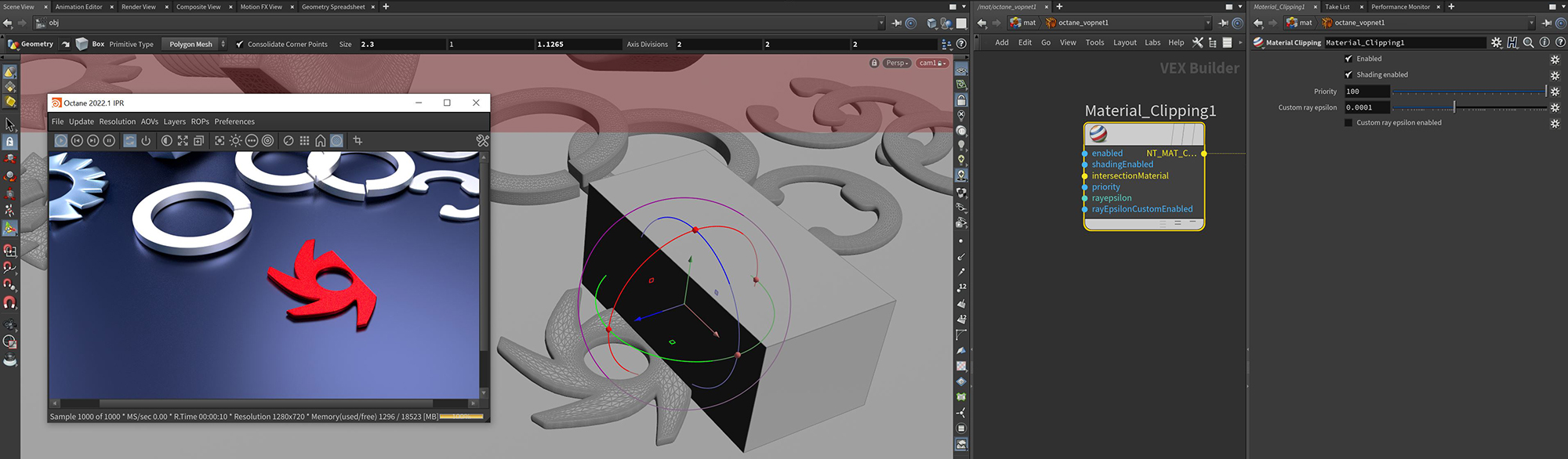Toggle the Shading enabled checkbox
The height and width of the screenshot is (459, 1568).
[1348, 75]
